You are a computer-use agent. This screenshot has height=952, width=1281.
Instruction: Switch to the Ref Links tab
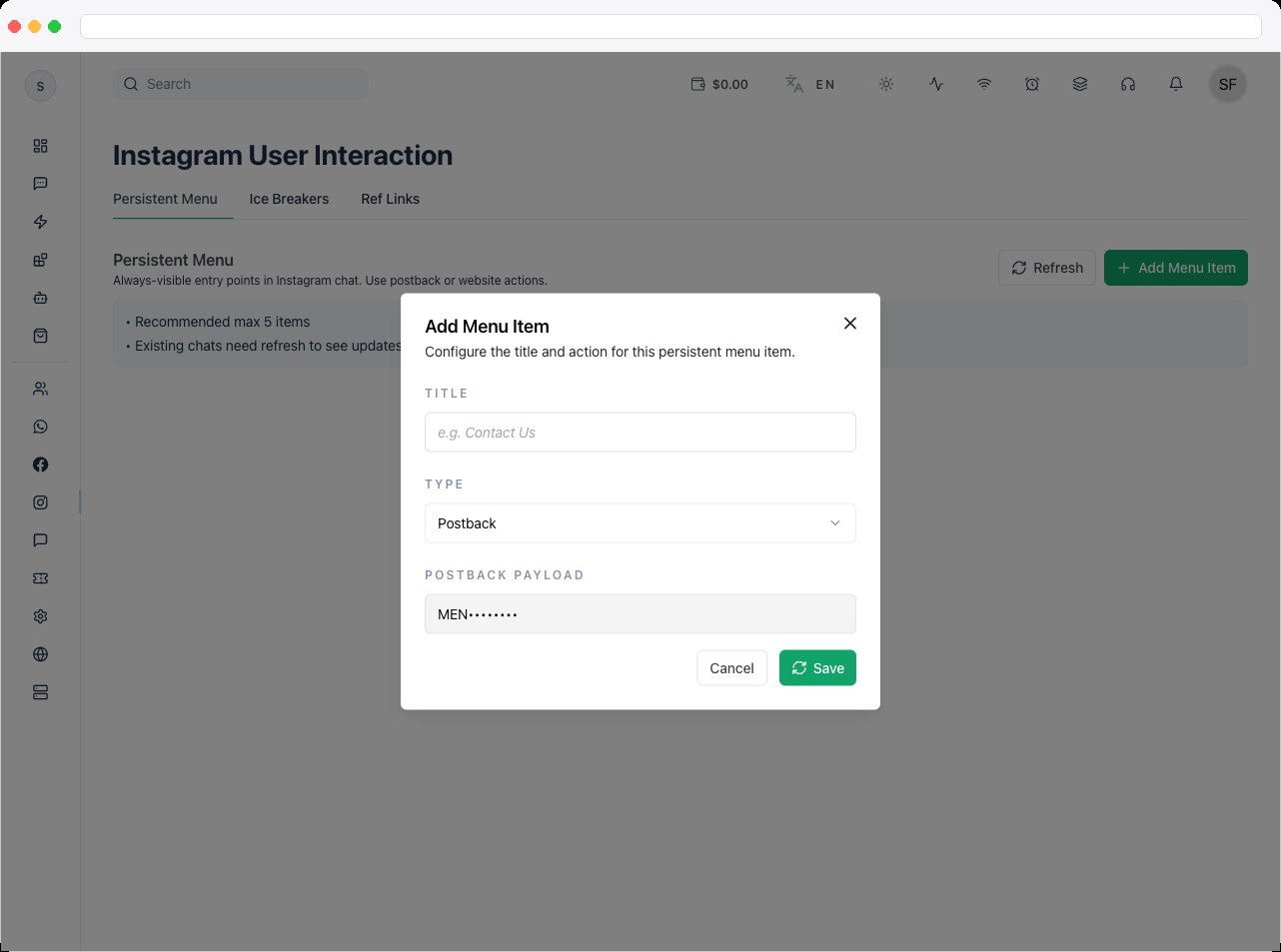point(390,199)
